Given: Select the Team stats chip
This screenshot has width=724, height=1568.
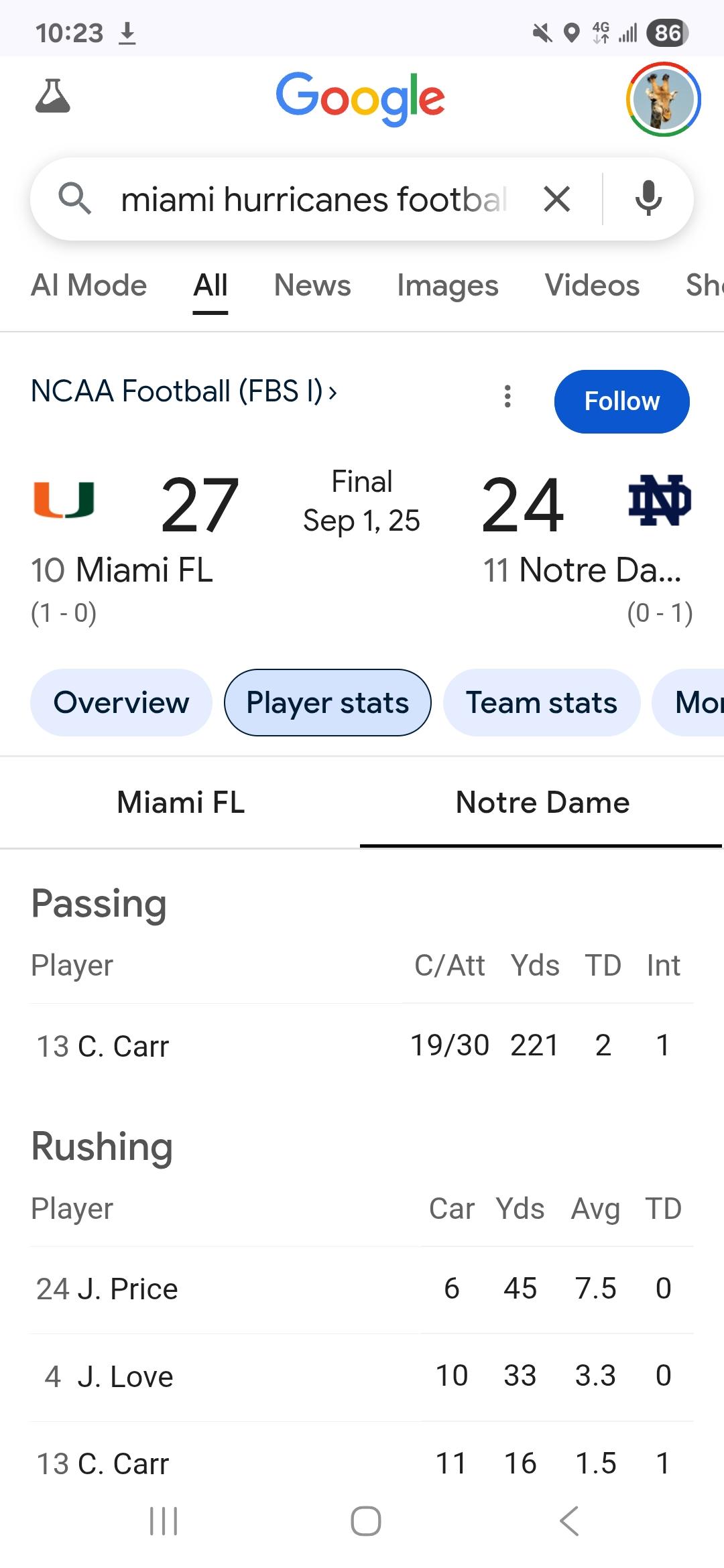Looking at the screenshot, I should pos(541,703).
